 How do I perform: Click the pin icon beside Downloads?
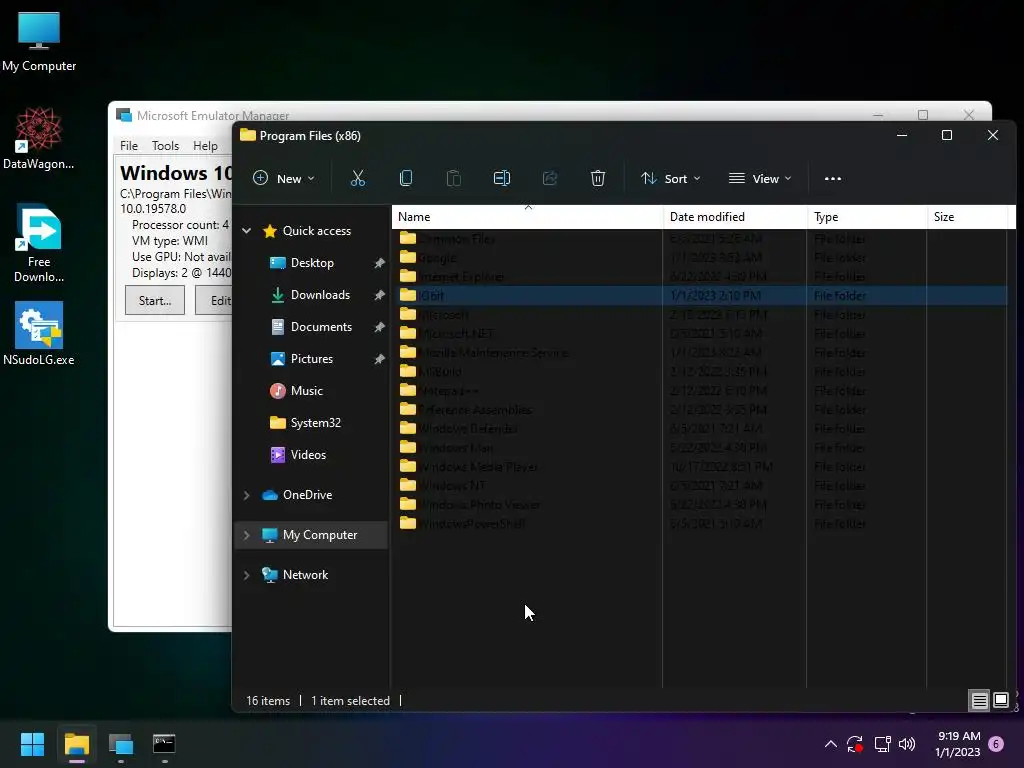click(x=379, y=295)
